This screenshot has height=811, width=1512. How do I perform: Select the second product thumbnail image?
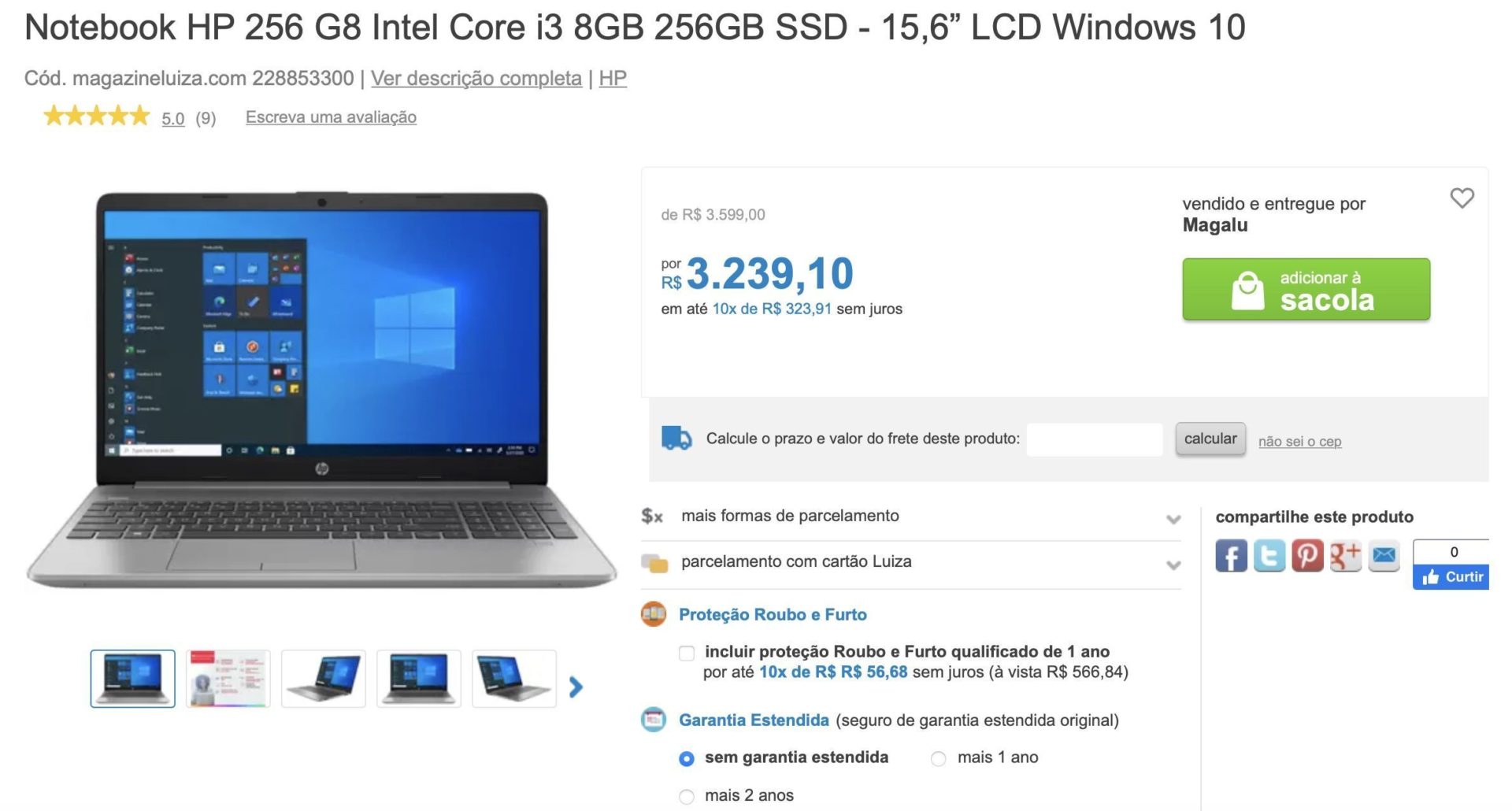228,679
